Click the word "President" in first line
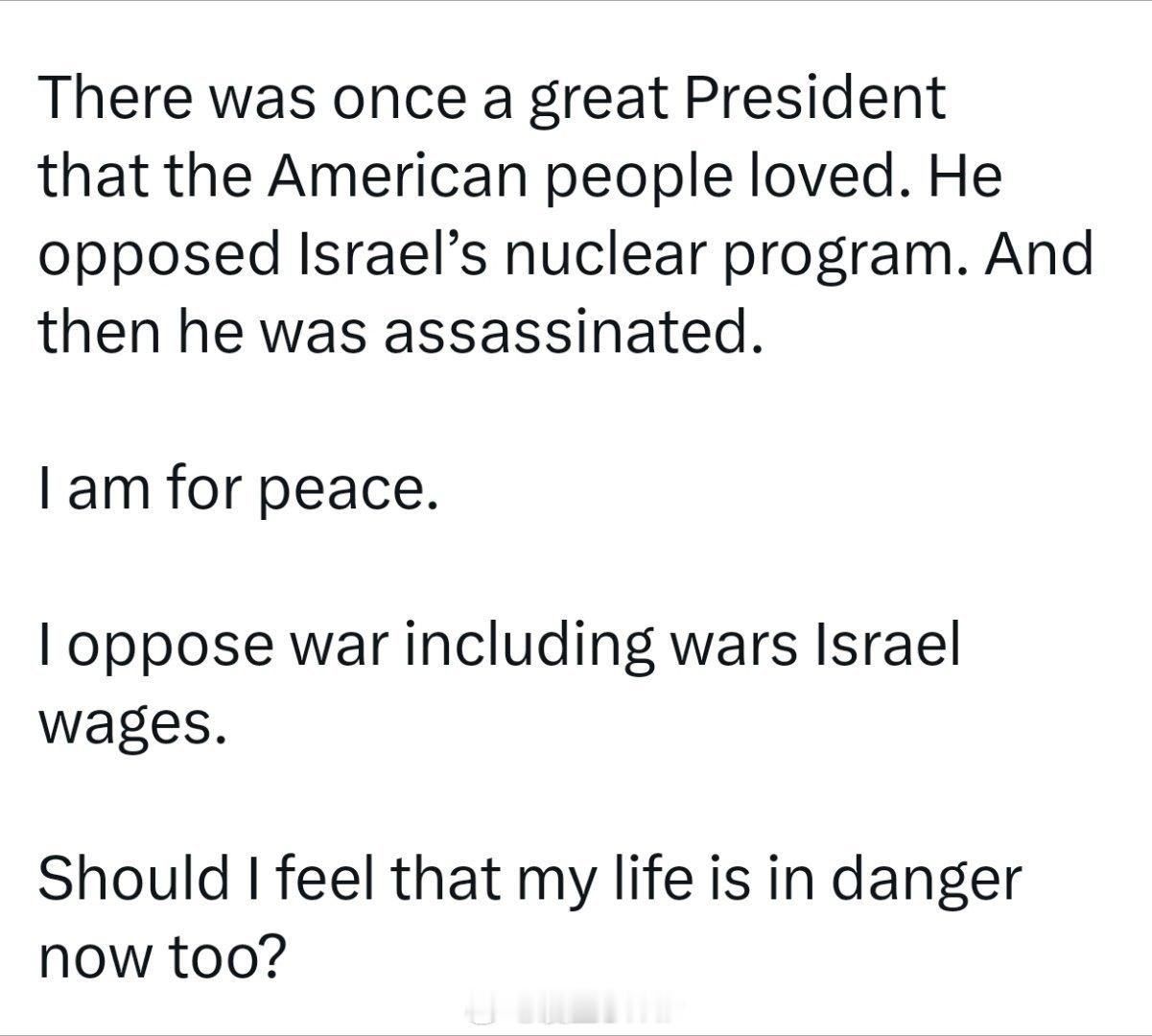This screenshot has width=1152, height=1036. tap(814, 97)
